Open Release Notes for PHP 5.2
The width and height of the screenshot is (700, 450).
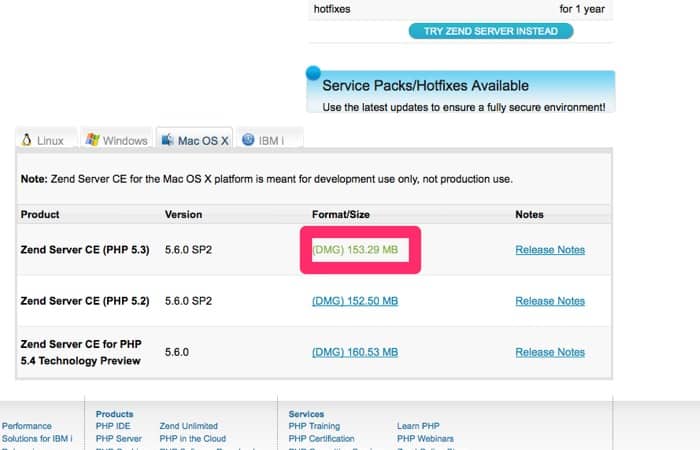(550, 301)
